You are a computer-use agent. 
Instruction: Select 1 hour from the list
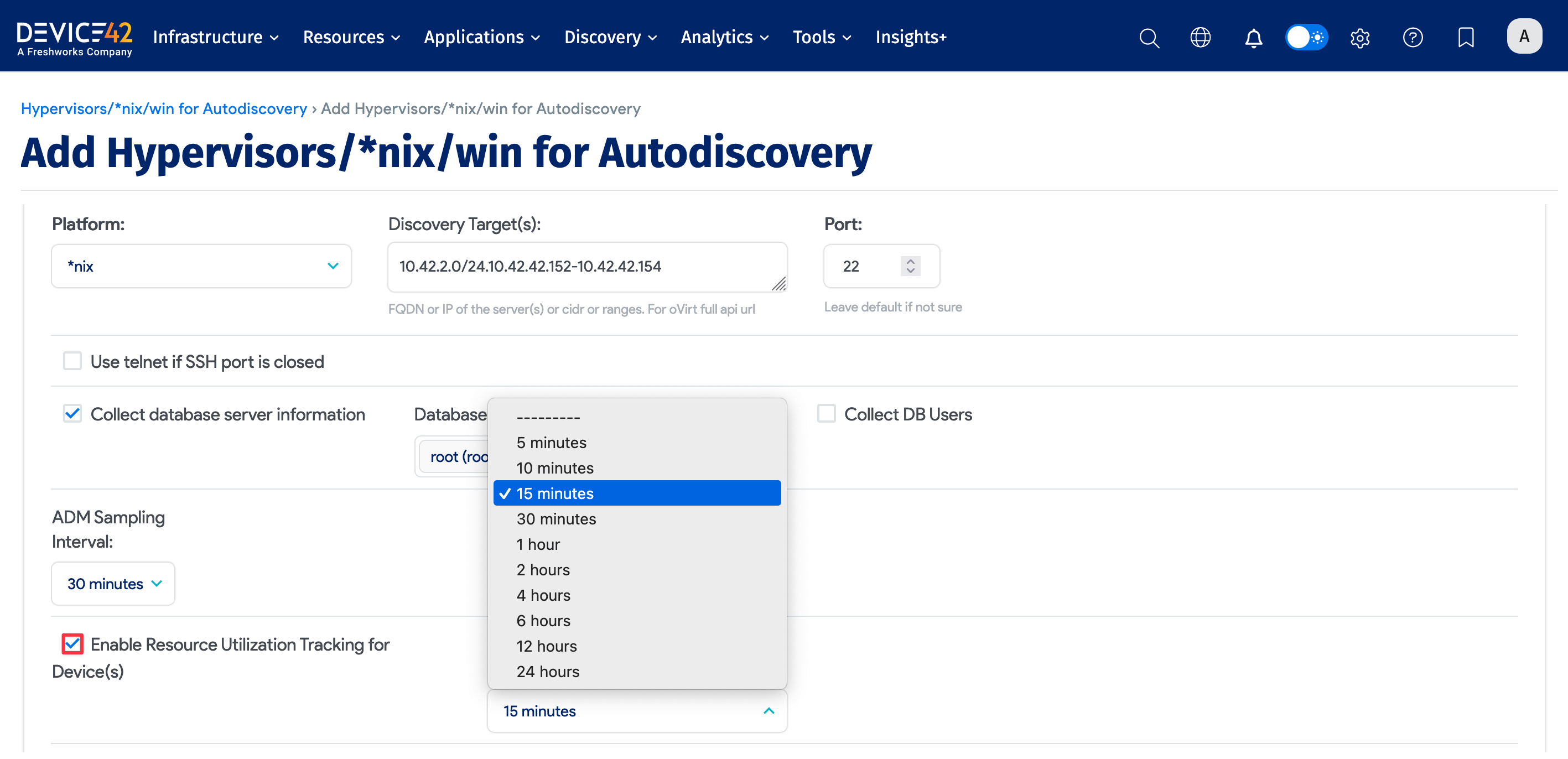click(x=538, y=544)
